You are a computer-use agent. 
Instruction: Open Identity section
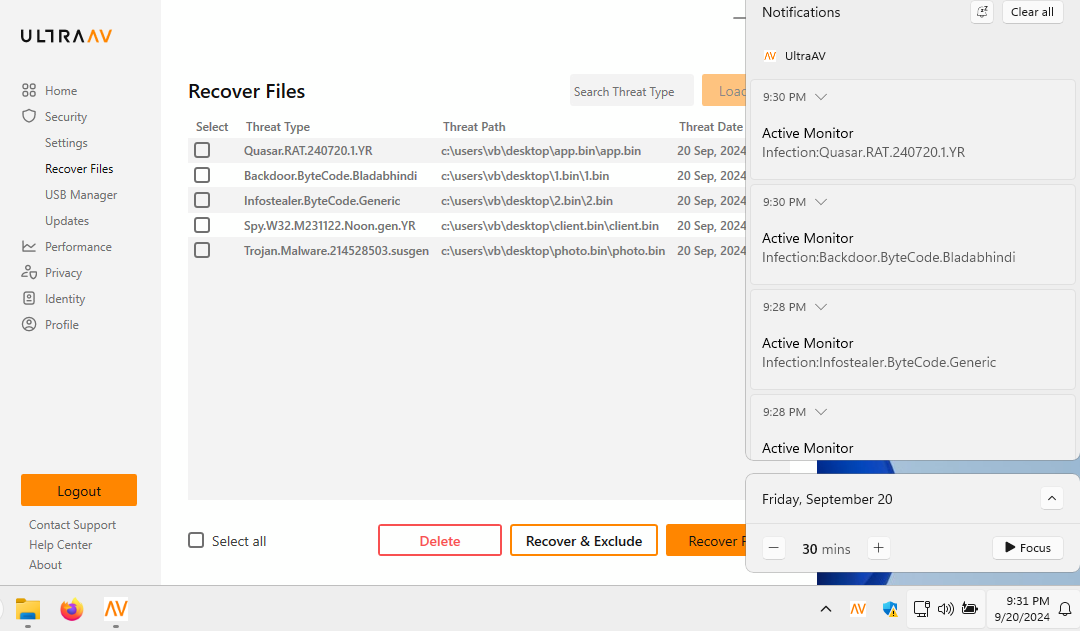[65, 299]
